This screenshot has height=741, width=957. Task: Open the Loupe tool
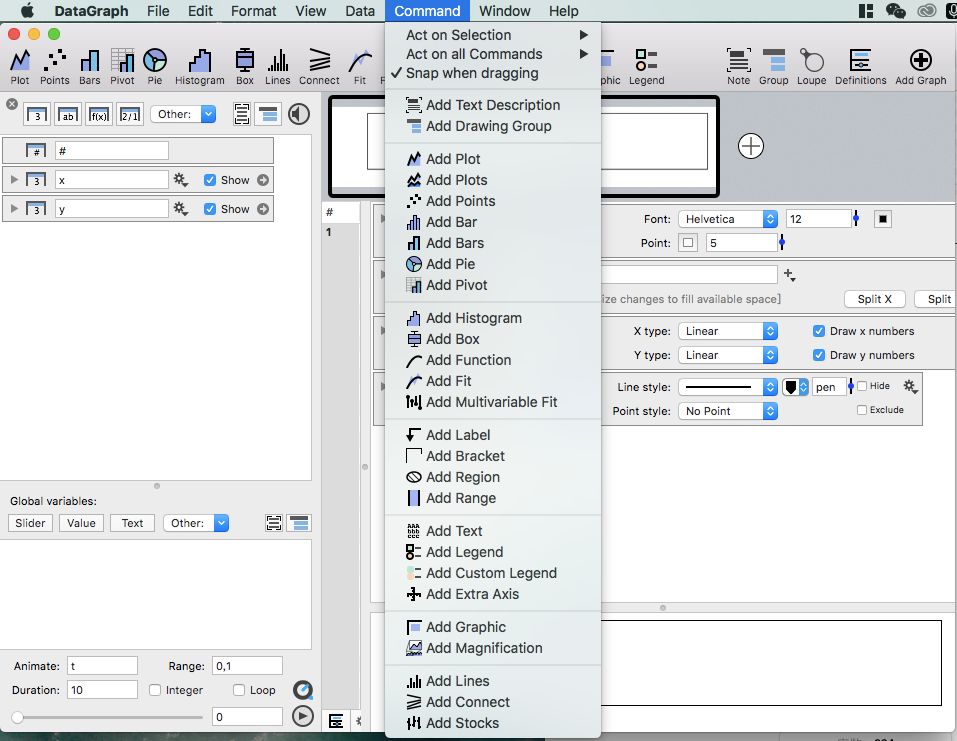point(812,67)
